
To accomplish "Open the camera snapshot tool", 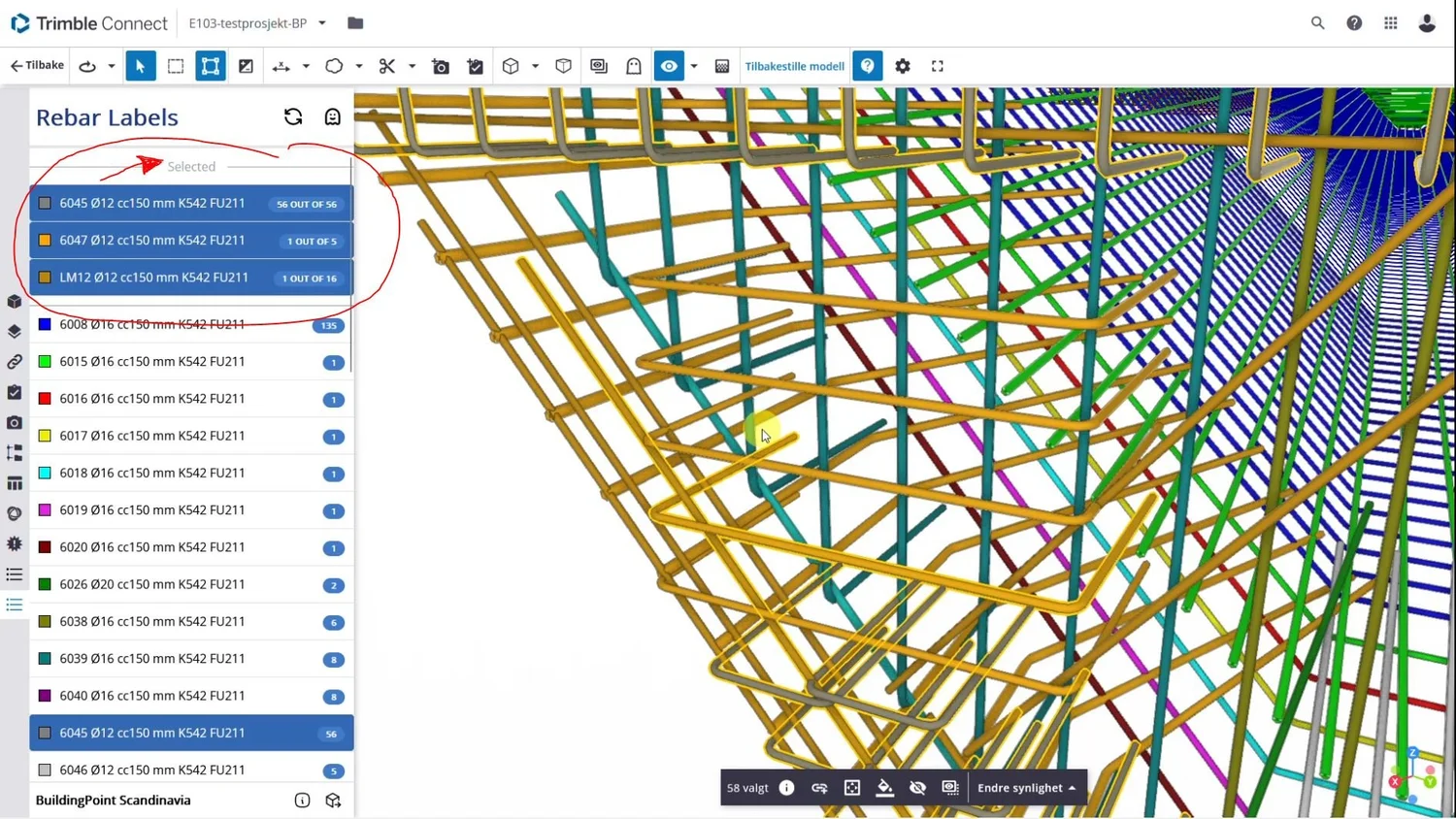I will point(440,66).
